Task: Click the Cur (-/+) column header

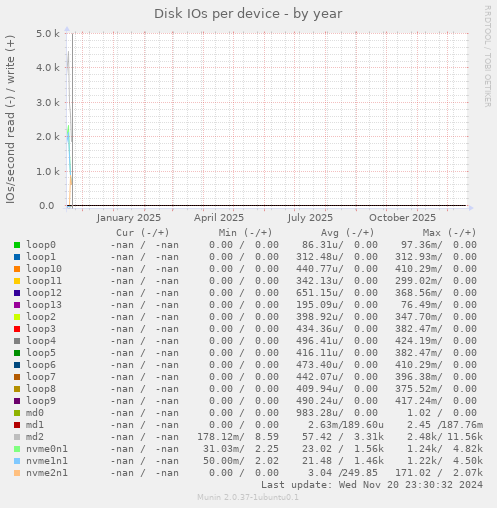Action: (143, 233)
